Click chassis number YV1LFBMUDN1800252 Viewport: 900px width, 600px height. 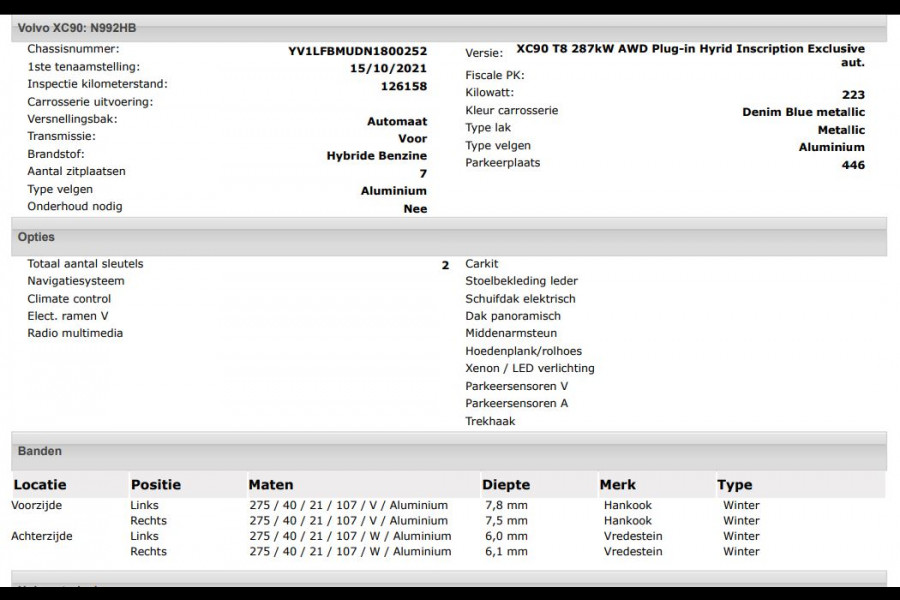tap(357, 51)
